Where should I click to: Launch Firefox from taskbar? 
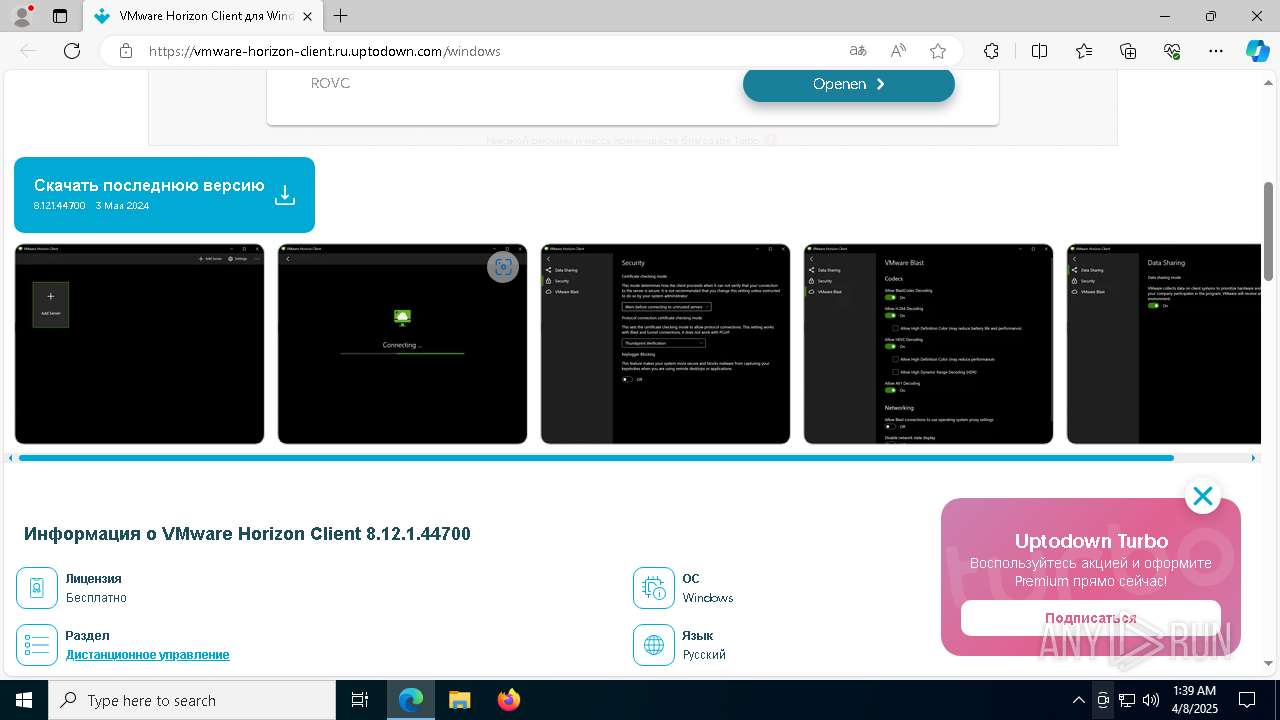click(509, 700)
